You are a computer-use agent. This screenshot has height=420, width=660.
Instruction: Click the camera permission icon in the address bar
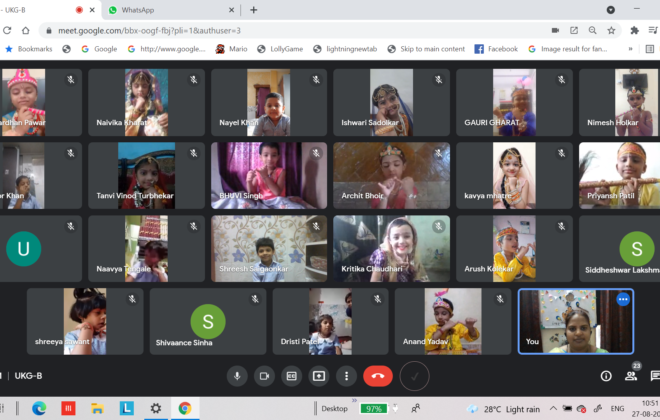[555, 30]
